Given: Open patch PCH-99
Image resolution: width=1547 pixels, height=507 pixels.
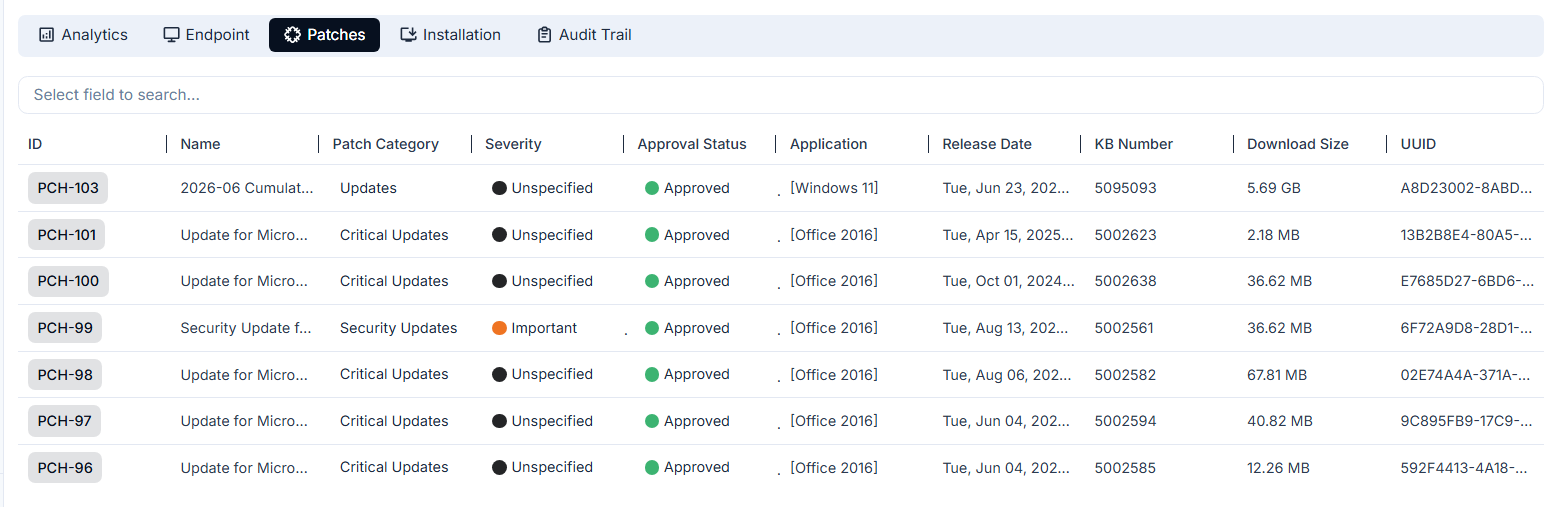Looking at the screenshot, I should pyautogui.click(x=65, y=328).
